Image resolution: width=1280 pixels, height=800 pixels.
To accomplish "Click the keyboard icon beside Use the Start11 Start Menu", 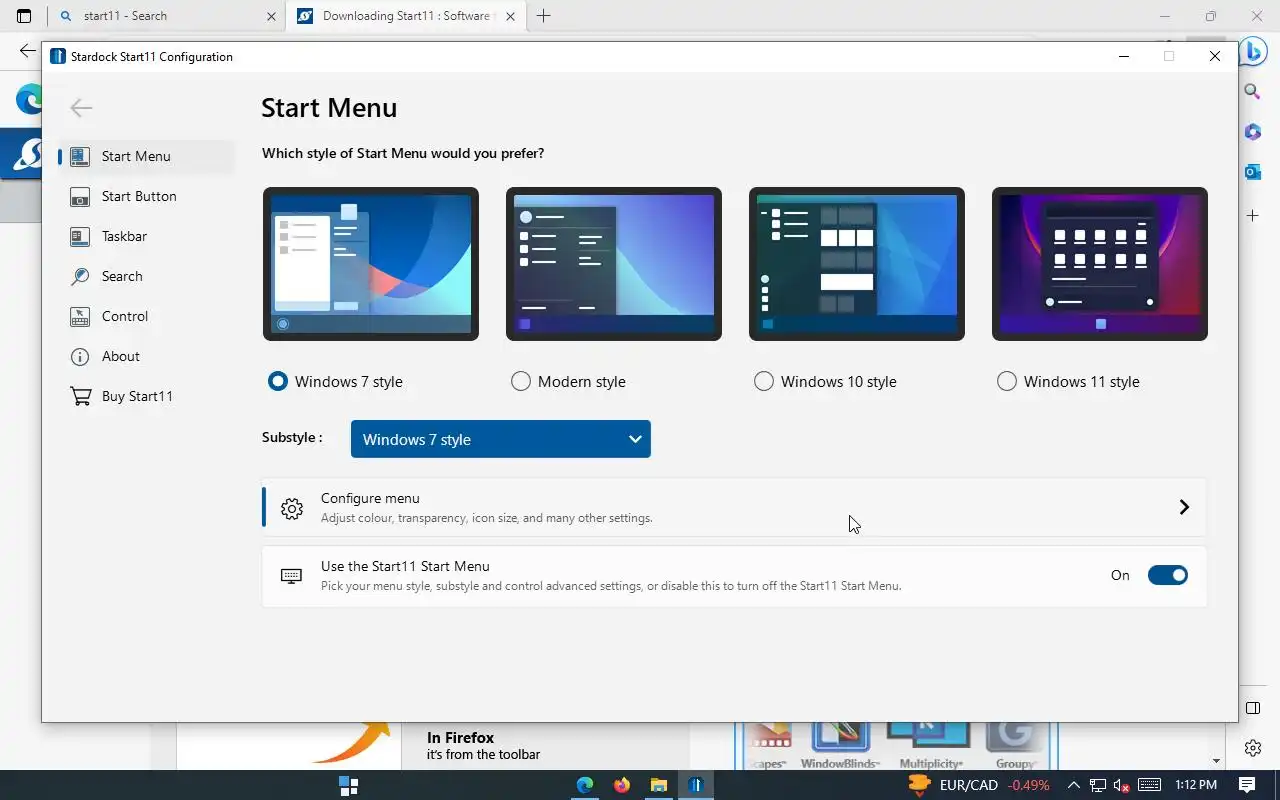I will coord(291,575).
